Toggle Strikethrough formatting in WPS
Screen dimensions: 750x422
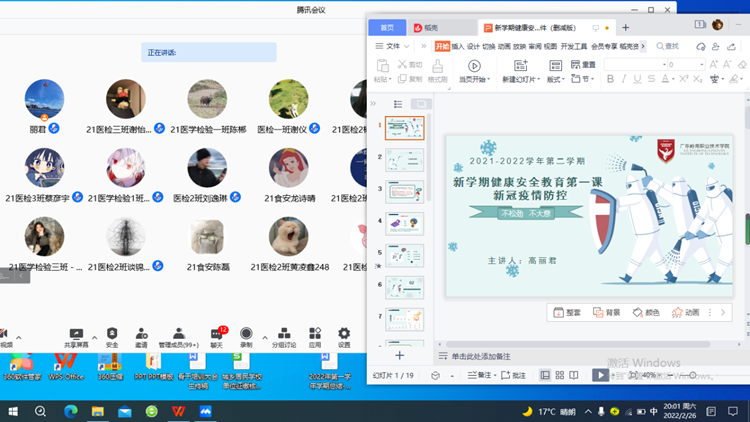651,79
